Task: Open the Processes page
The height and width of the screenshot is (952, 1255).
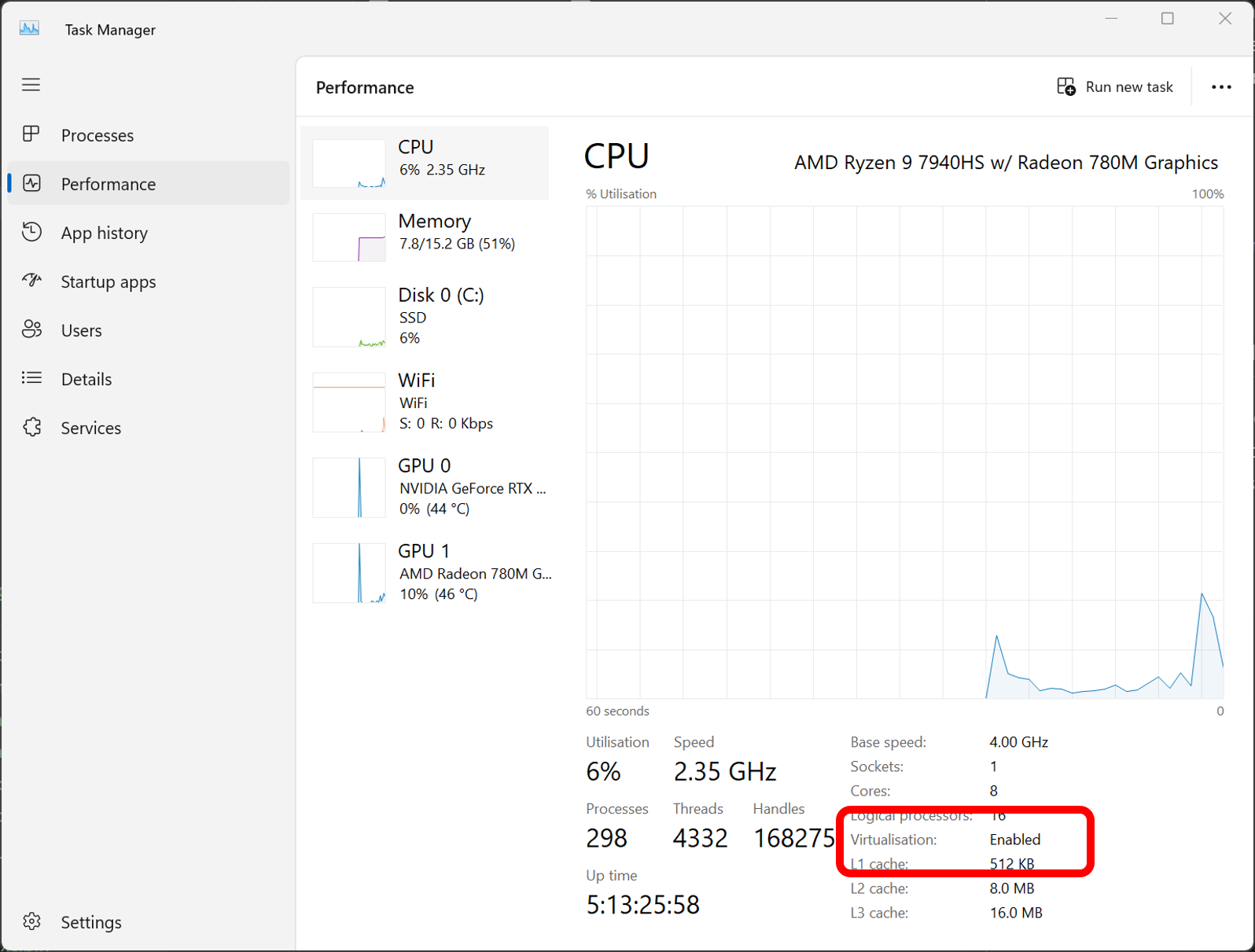Action: (98, 135)
